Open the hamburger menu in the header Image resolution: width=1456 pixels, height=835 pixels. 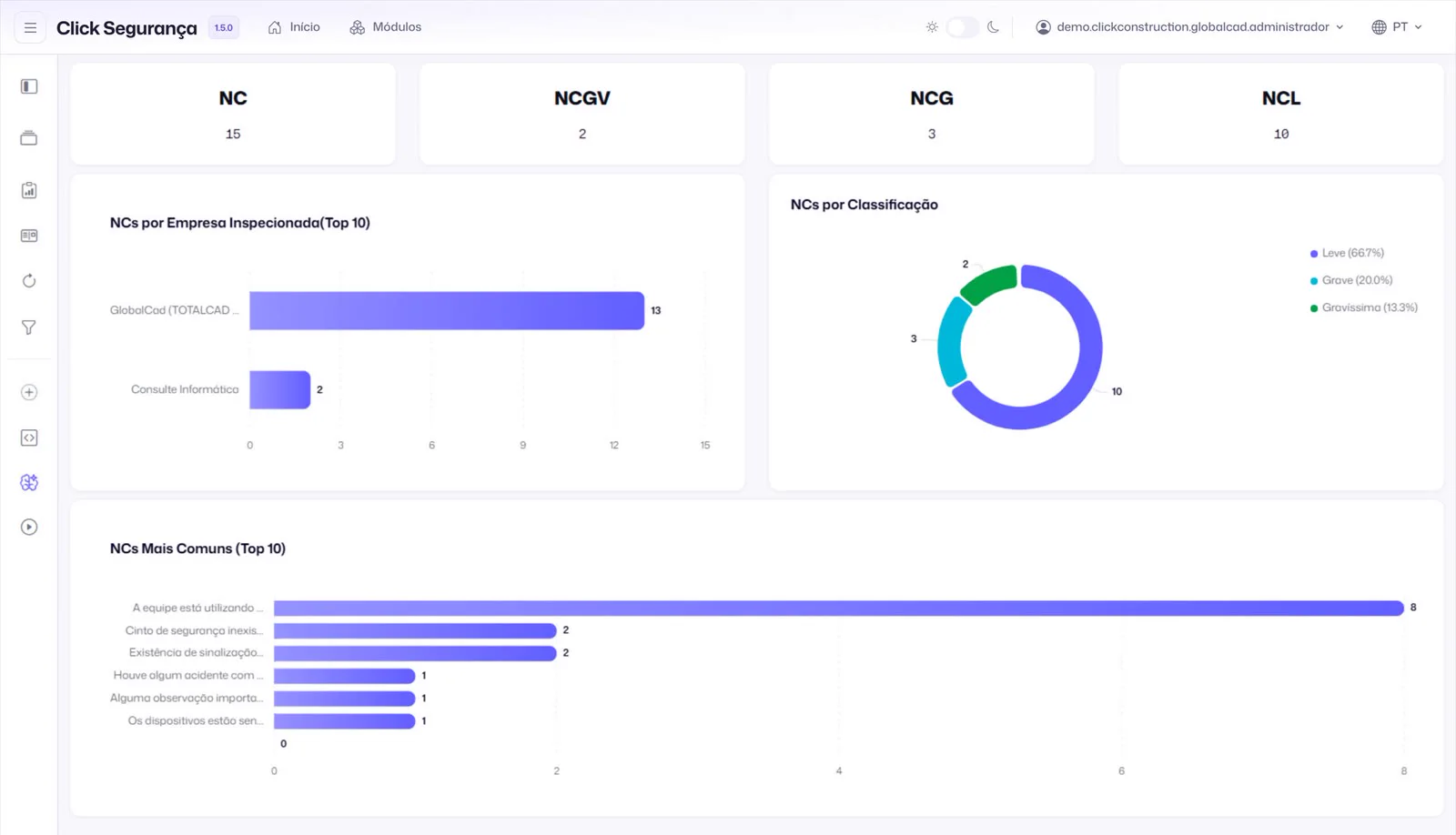tap(30, 28)
